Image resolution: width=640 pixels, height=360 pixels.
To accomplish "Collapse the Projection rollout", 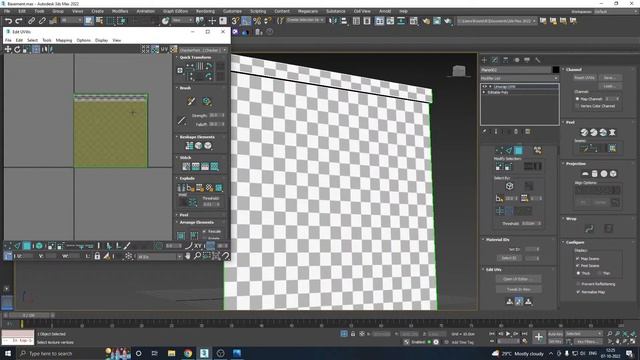I will (x=563, y=164).
